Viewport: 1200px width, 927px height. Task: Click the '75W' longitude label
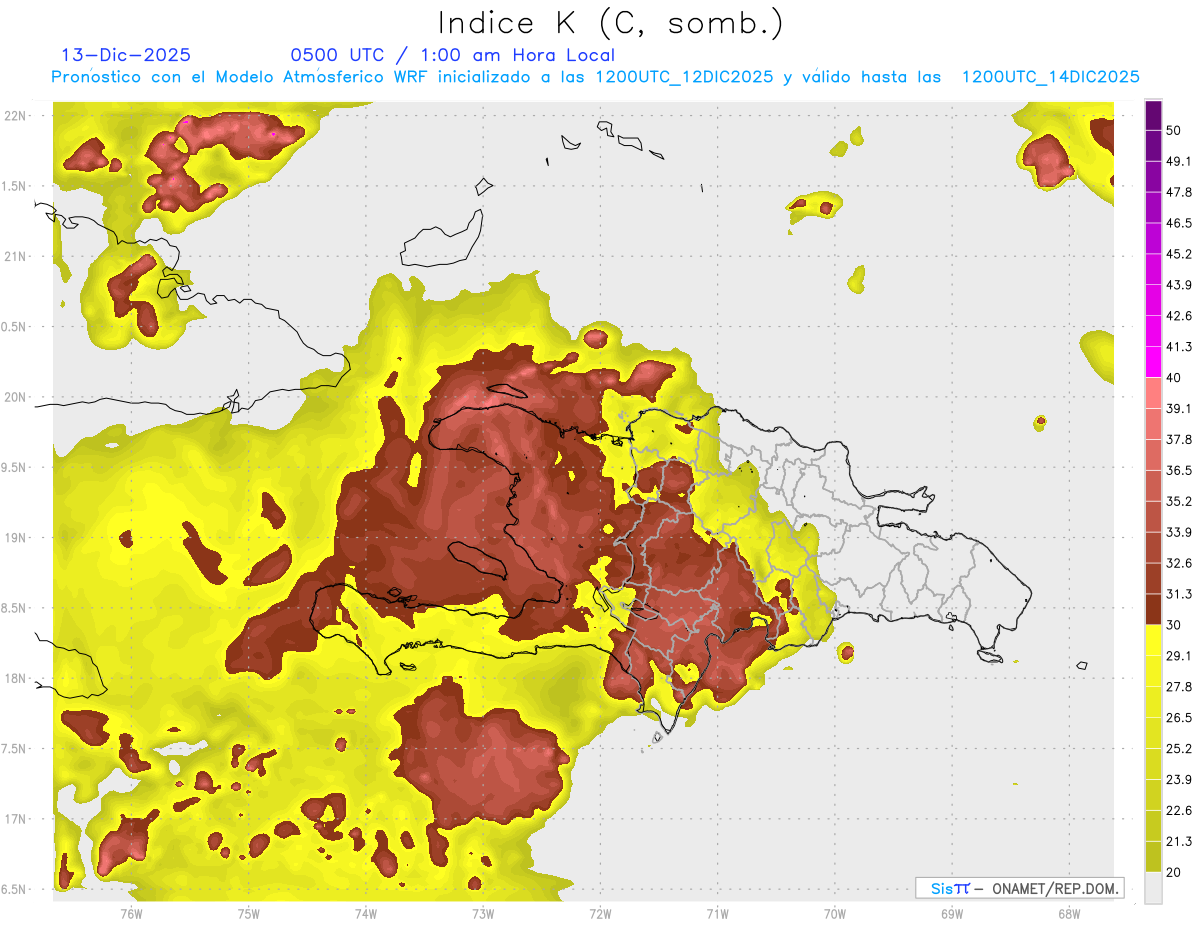(249, 912)
